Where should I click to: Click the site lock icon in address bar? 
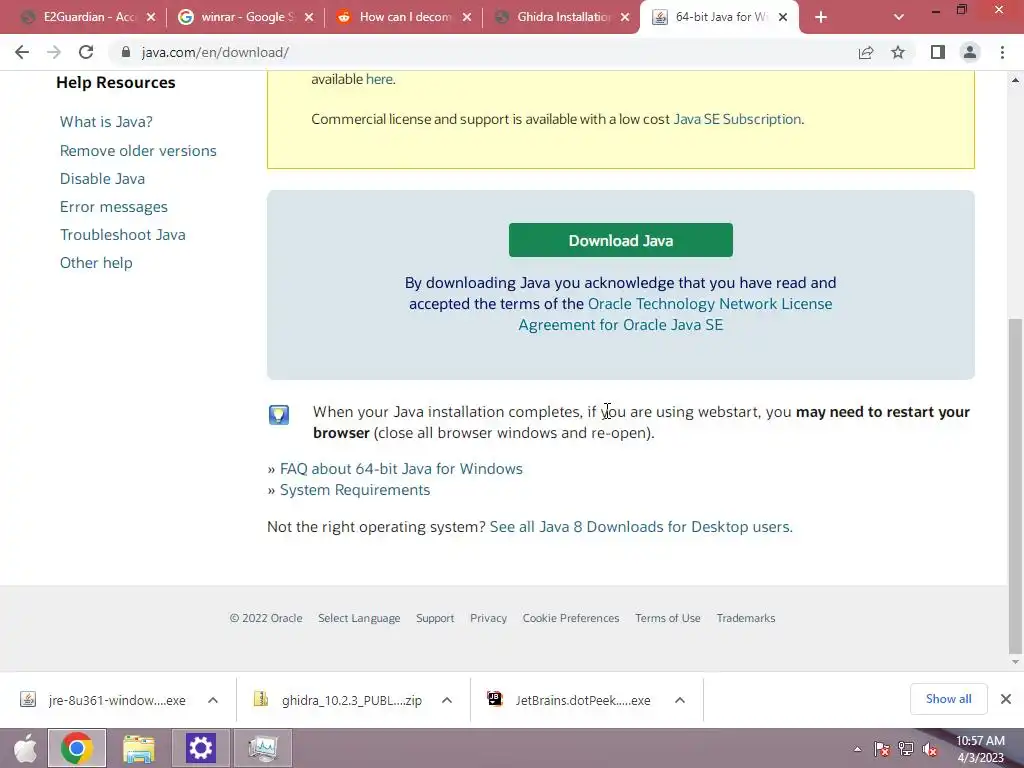coord(126,52)
